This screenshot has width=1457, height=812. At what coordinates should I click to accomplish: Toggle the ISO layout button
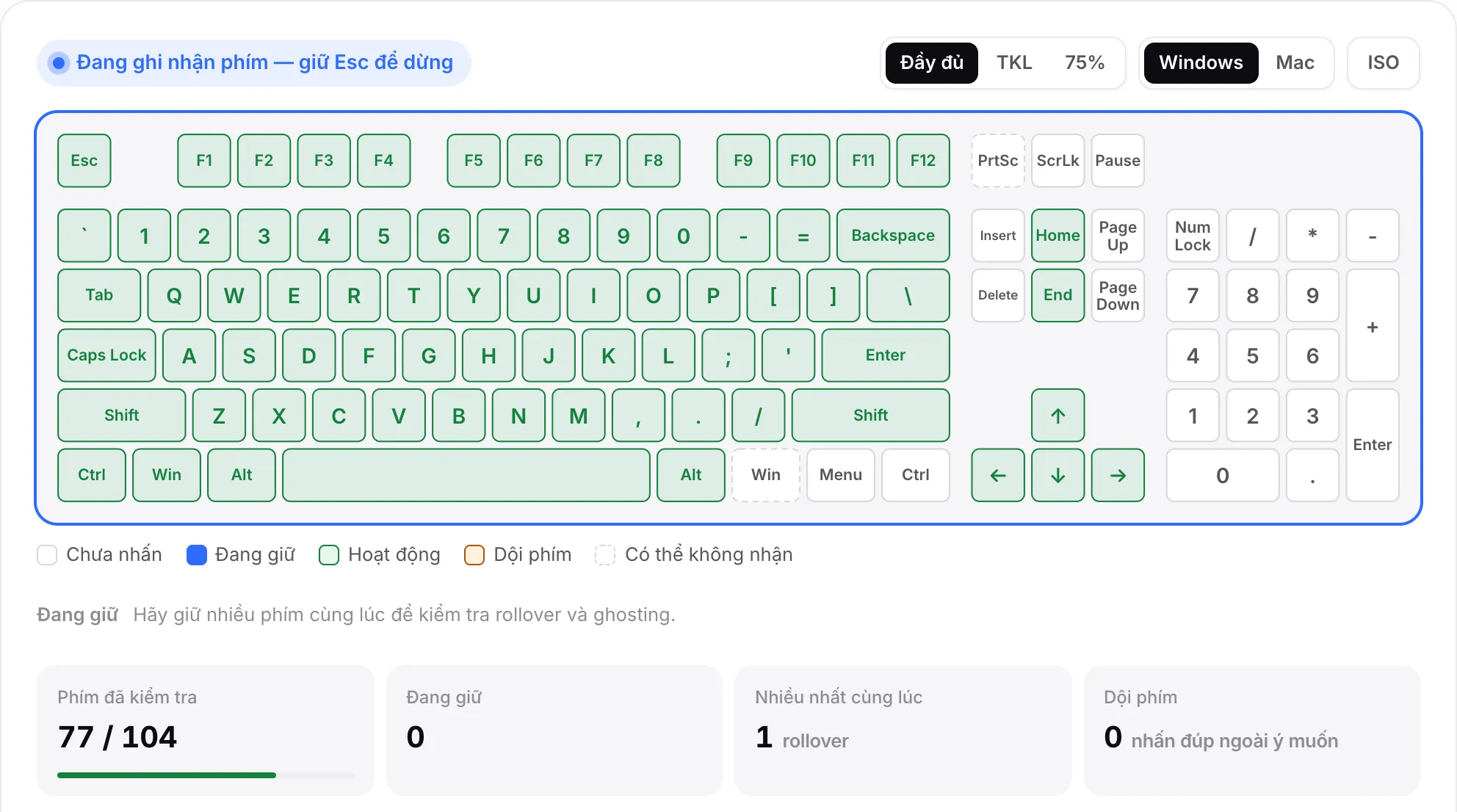pyautogui.click(x=1383, y=63)
